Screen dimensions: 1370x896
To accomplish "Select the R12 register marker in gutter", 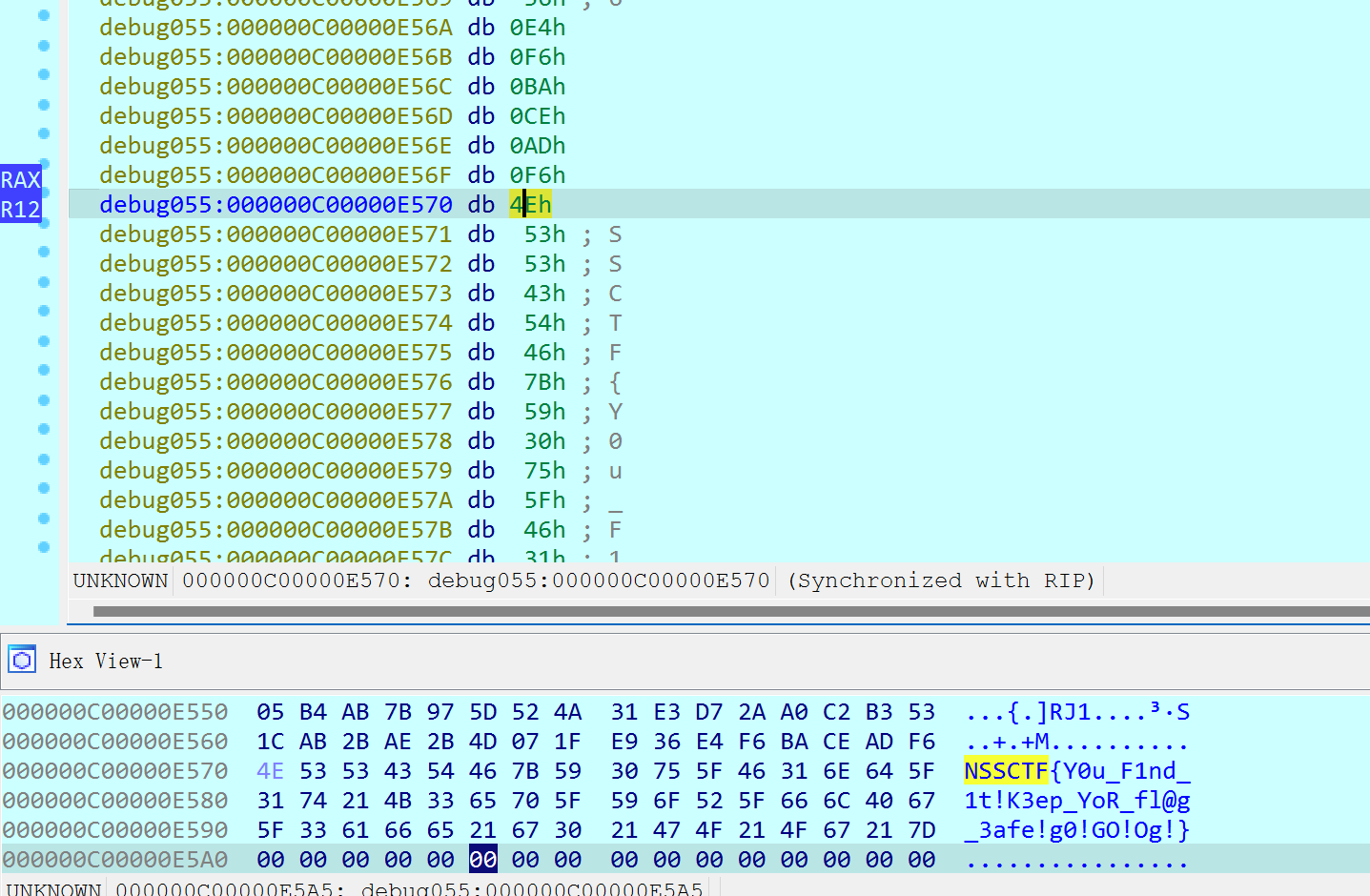I will click(x=20, y=209).
